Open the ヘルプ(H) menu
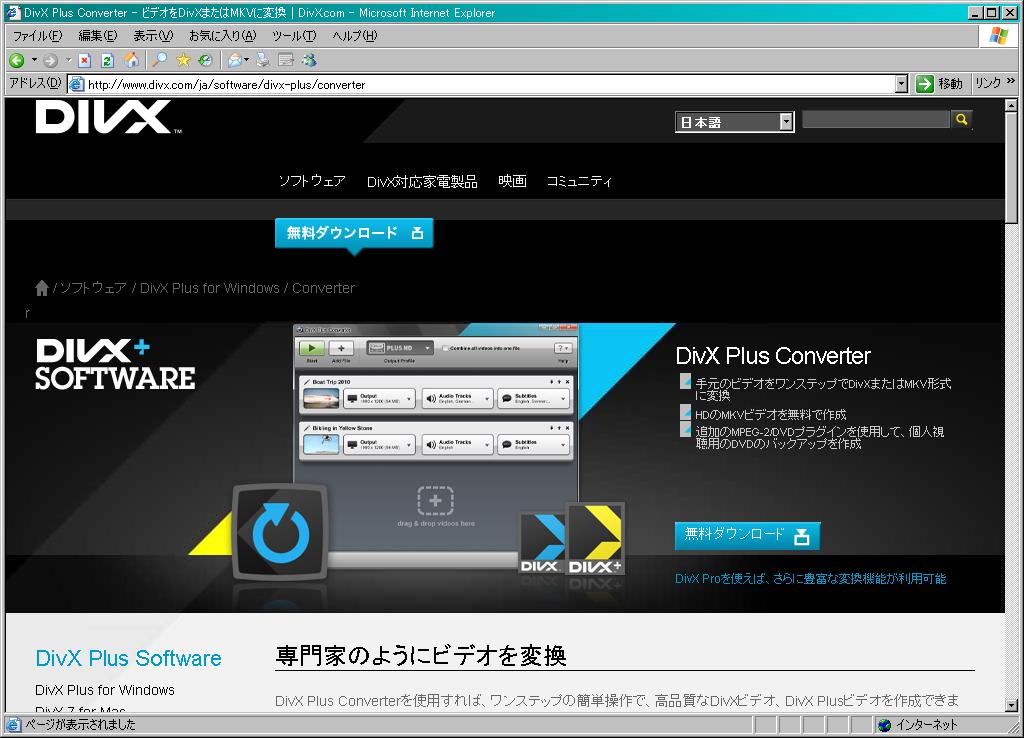The width and height of the screenshot is (1024, 738). [x=355, y=36]
